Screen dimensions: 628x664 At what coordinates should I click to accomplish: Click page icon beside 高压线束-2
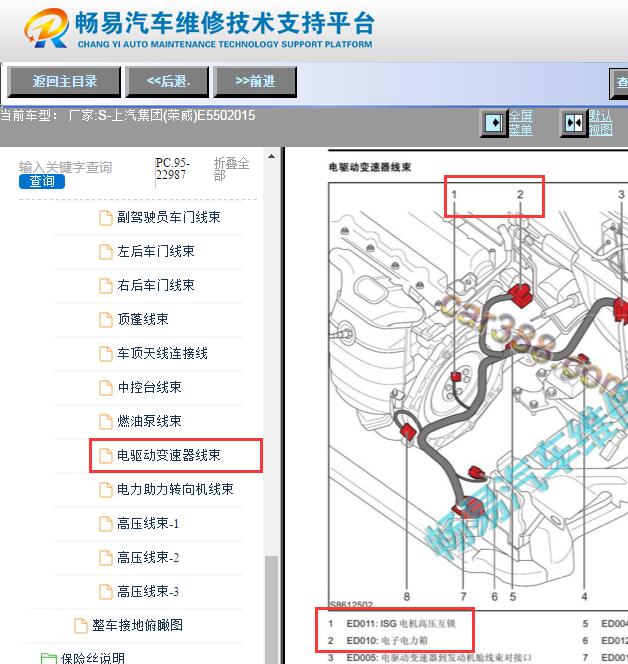tap(105, 558)
